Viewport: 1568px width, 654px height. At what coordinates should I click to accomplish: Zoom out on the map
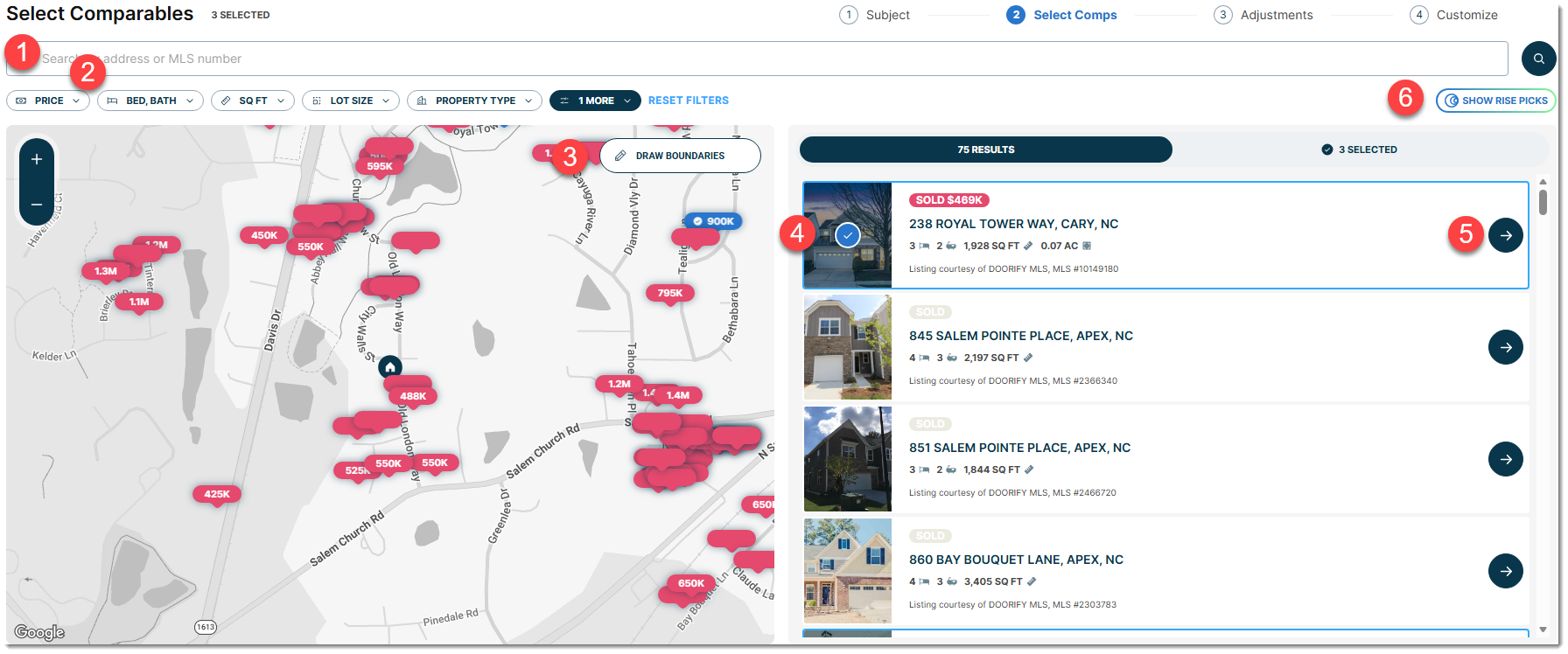pyautogui.click(x=37, y=205)
